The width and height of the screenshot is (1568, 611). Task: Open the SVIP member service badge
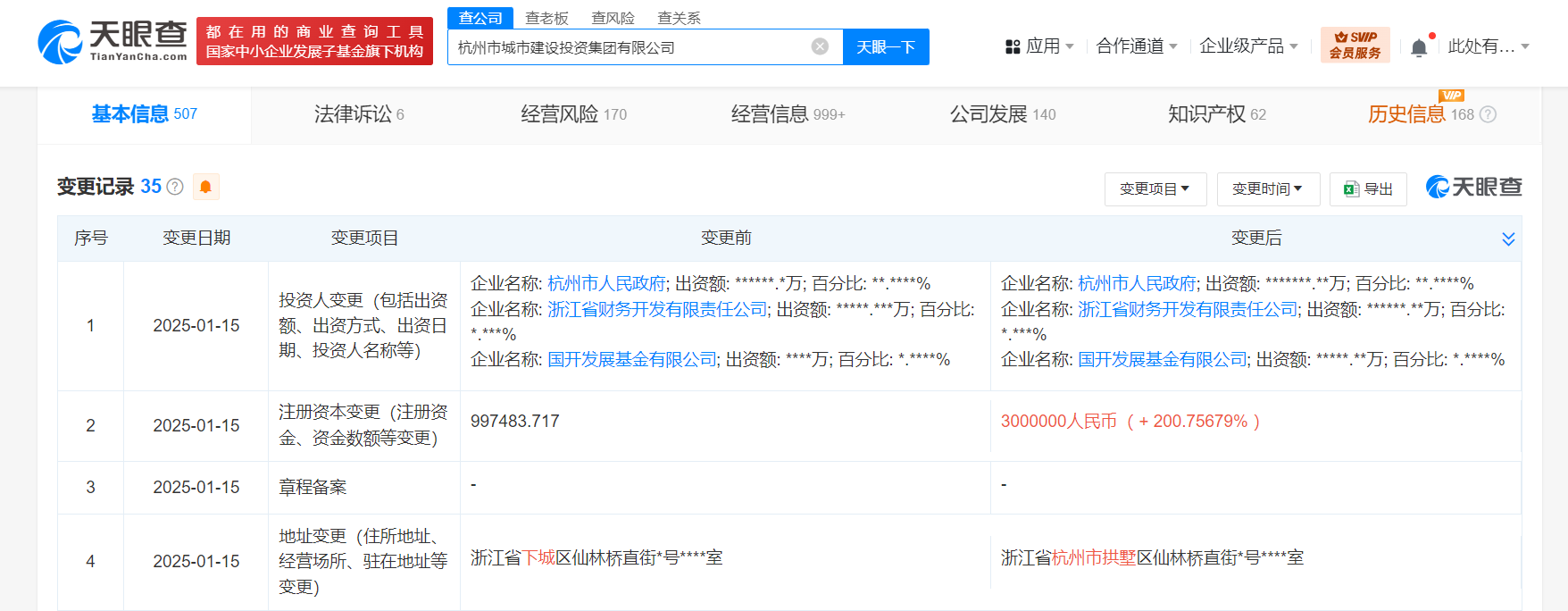point(1355,45)
